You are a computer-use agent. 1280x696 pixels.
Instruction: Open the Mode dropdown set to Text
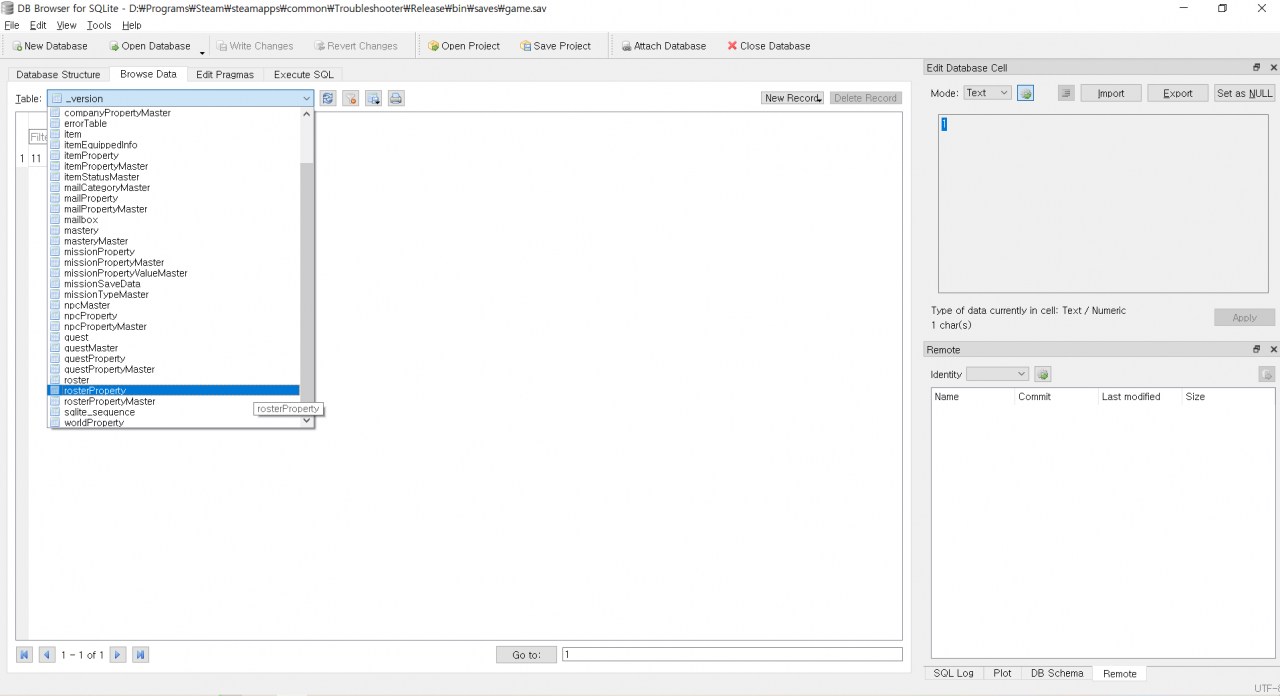987,93
